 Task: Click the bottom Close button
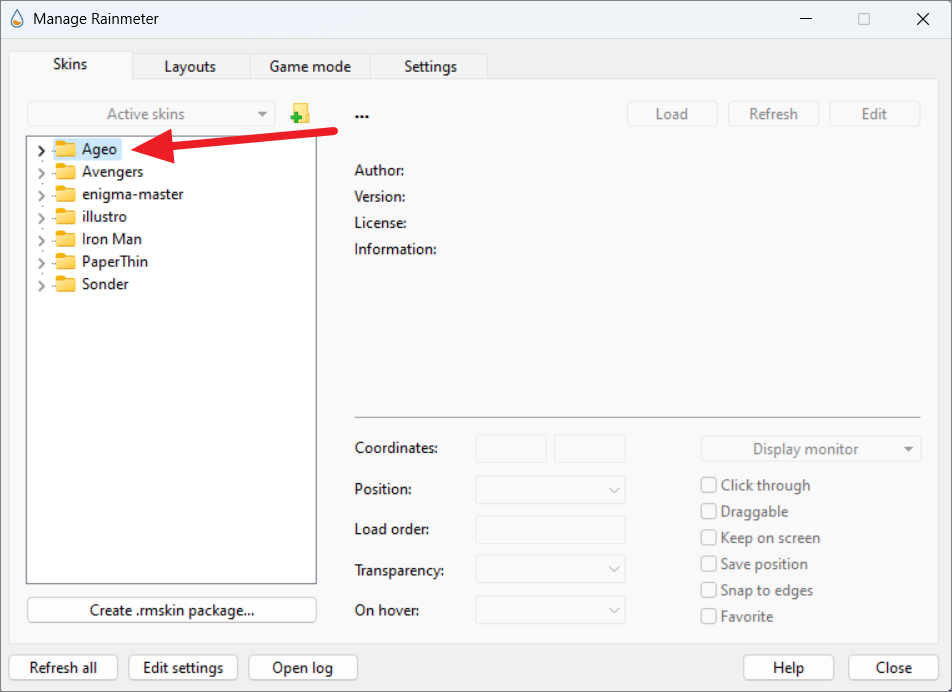click(x=893, y=668)
